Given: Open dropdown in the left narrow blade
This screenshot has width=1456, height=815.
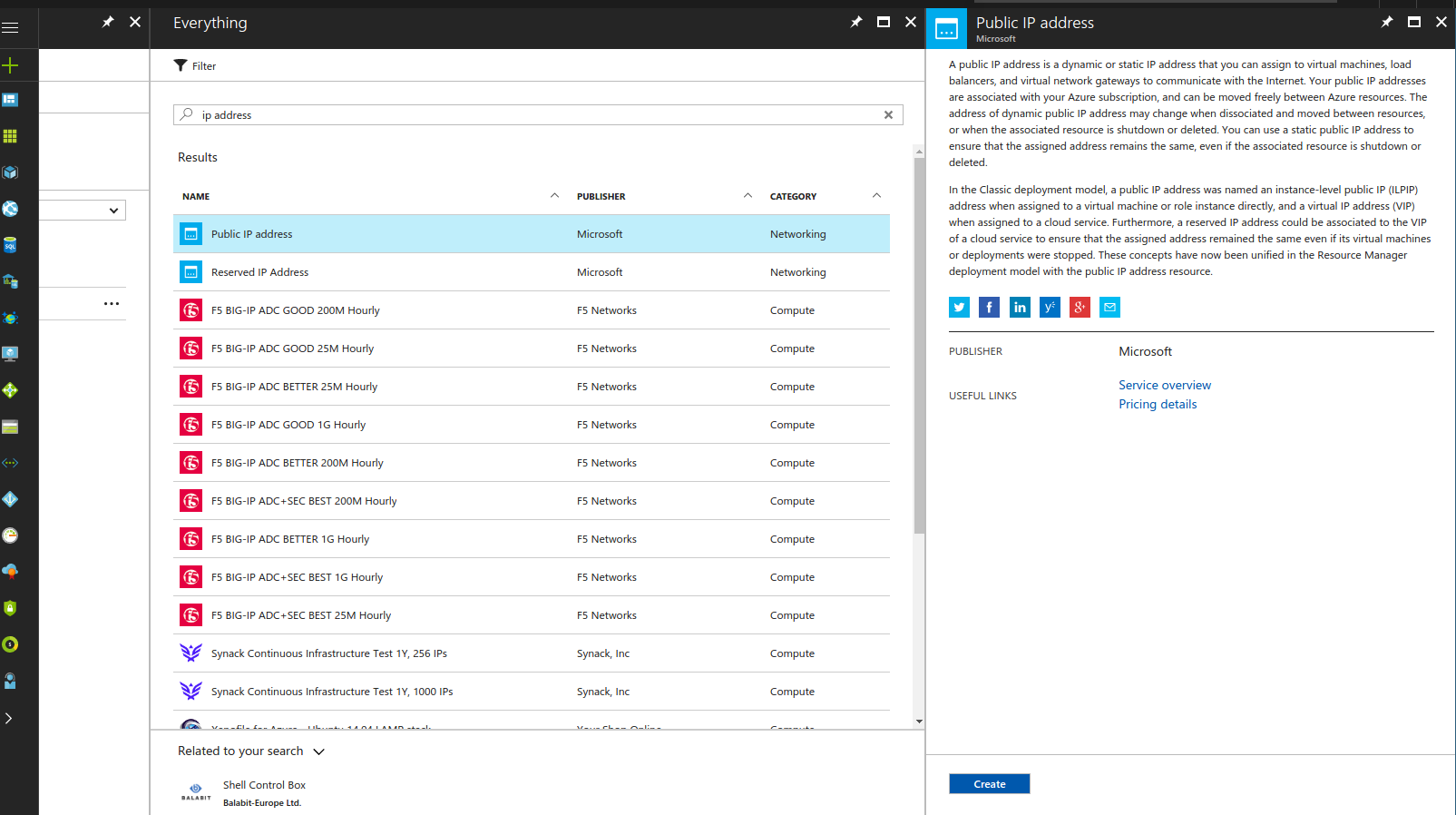Looking at the screenshot, I should 83,211.
